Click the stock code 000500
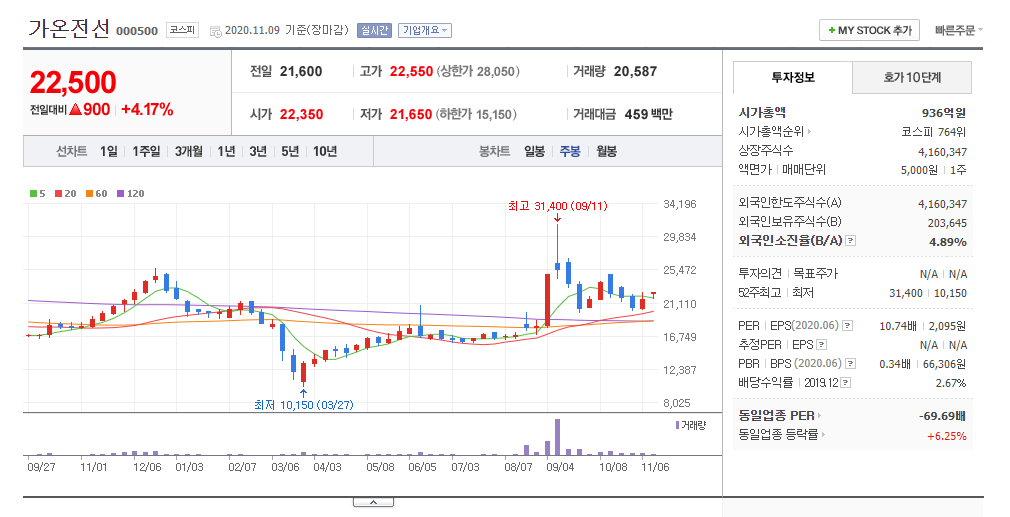 (137, 31)
